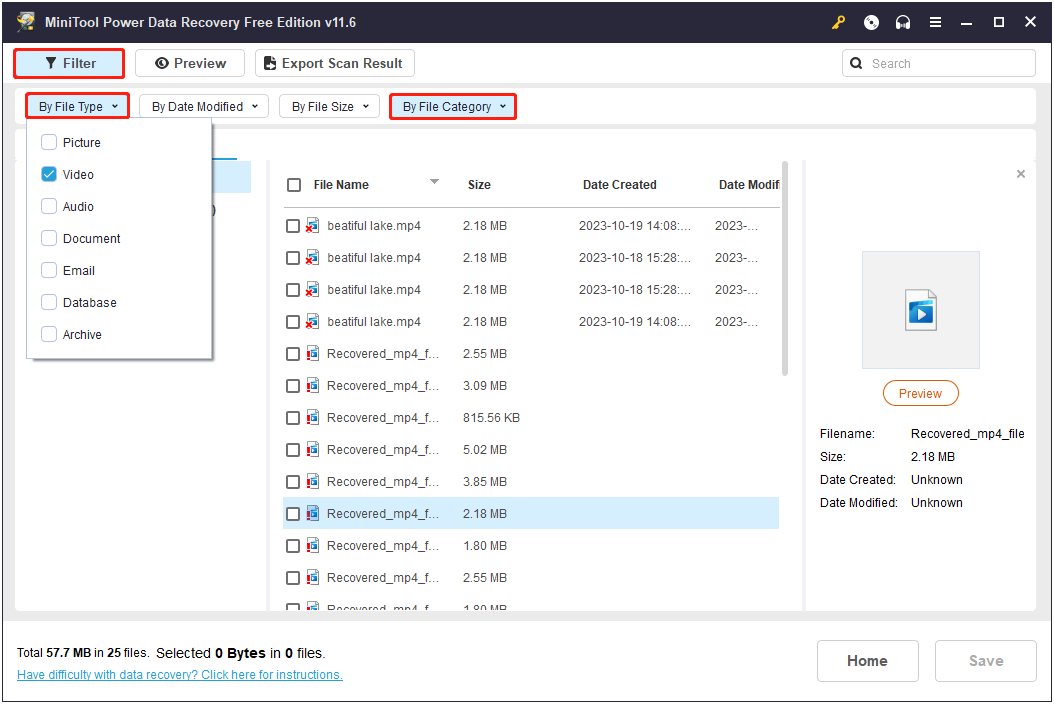
Task: Click the Save button
Action: 985,661
